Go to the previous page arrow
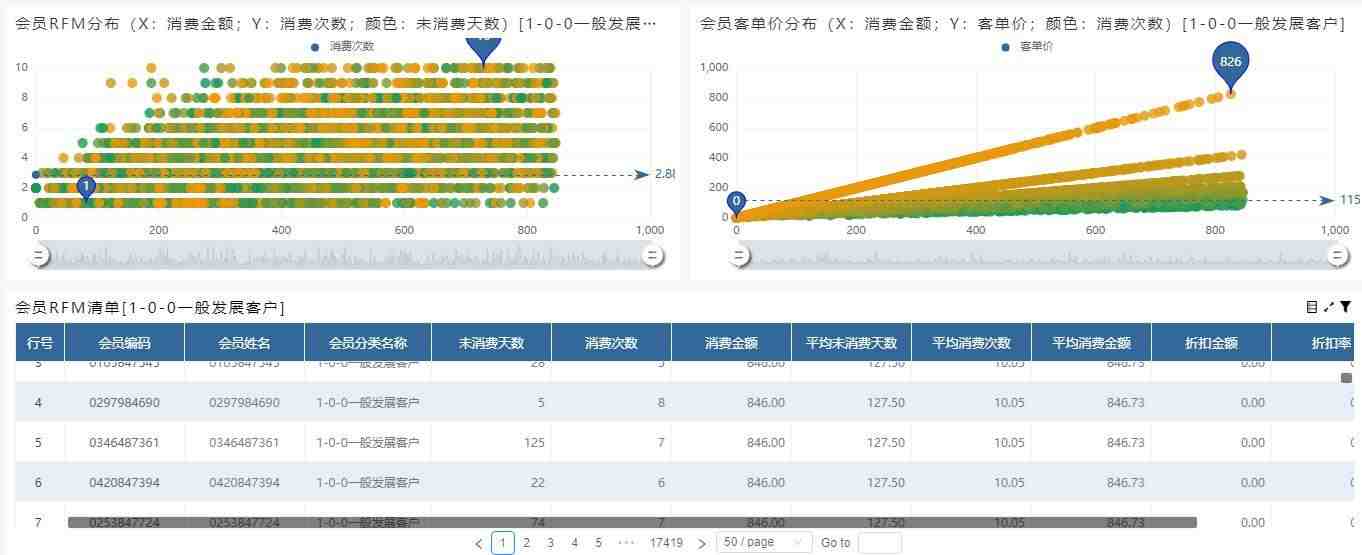Viewport: 1362px width, 555px height. click(x=479, y=543)
